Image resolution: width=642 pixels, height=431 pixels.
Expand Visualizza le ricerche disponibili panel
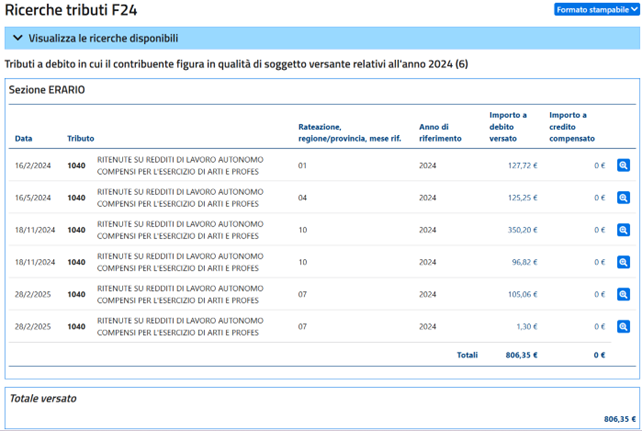103,39
